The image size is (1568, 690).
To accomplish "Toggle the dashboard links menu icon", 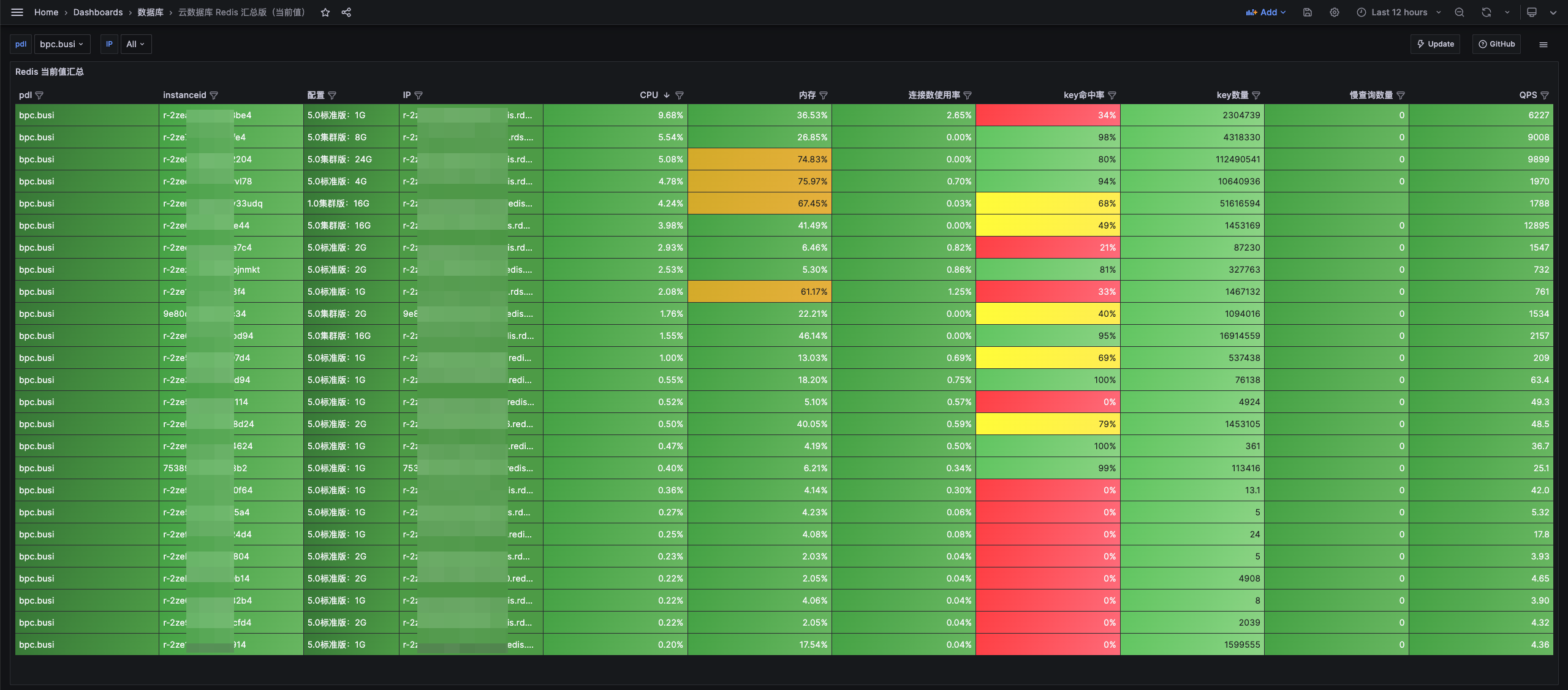I will [1543, 44].
